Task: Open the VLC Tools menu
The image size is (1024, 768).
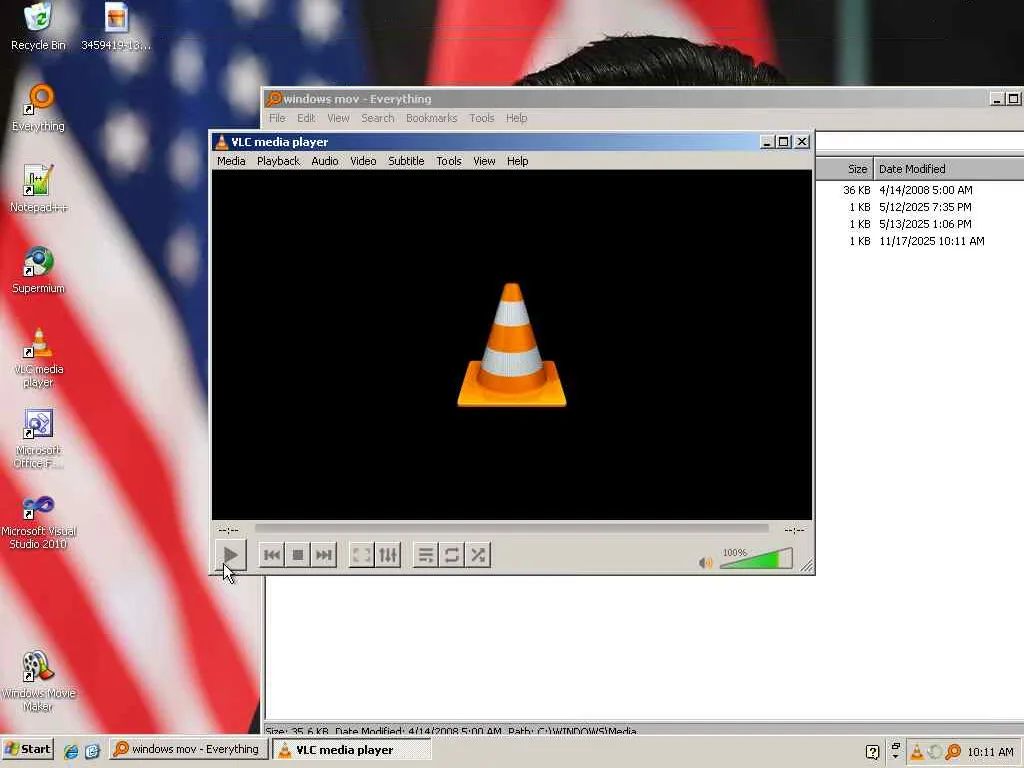Action: 449,161
